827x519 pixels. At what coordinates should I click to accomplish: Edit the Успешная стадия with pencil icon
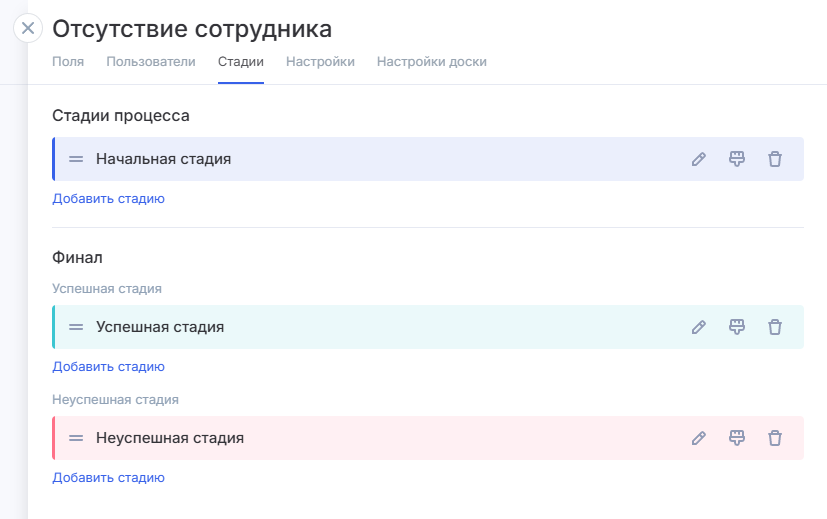click(699, 327)
